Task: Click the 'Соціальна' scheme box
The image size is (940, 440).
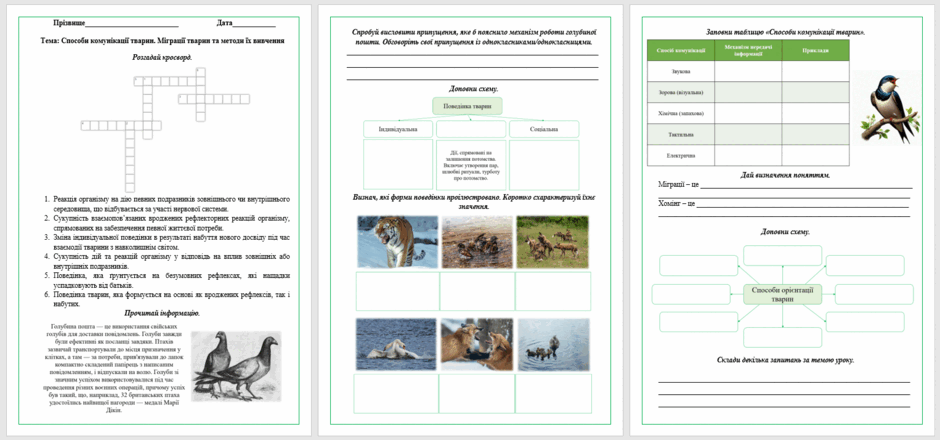Action: [x=544, y=129]
